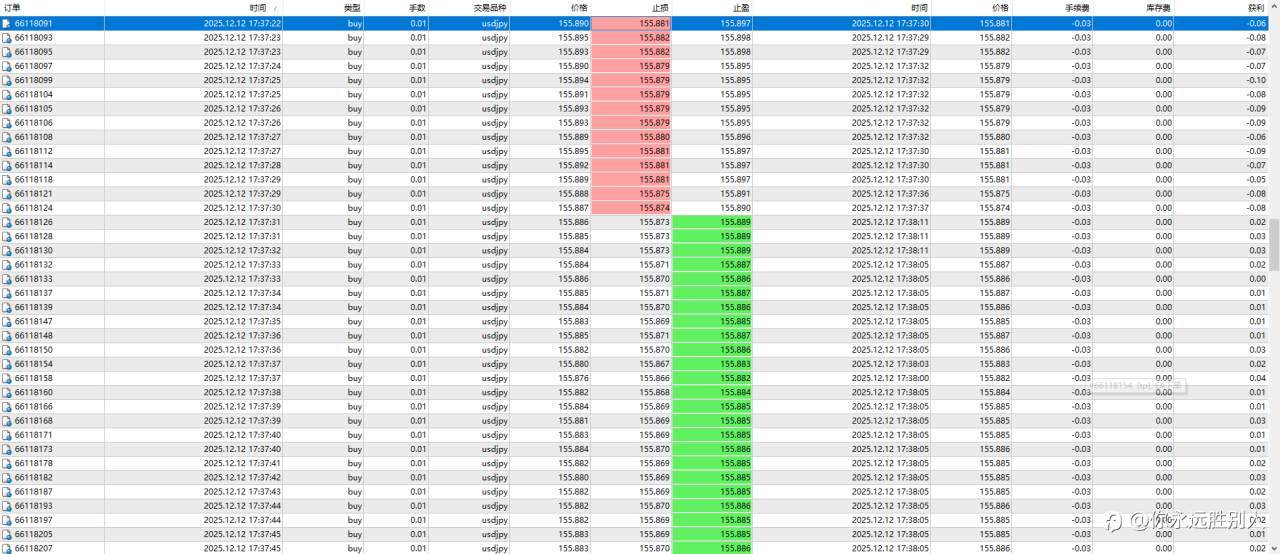Click order number 66118173
1280x554 pixels.
34,449
